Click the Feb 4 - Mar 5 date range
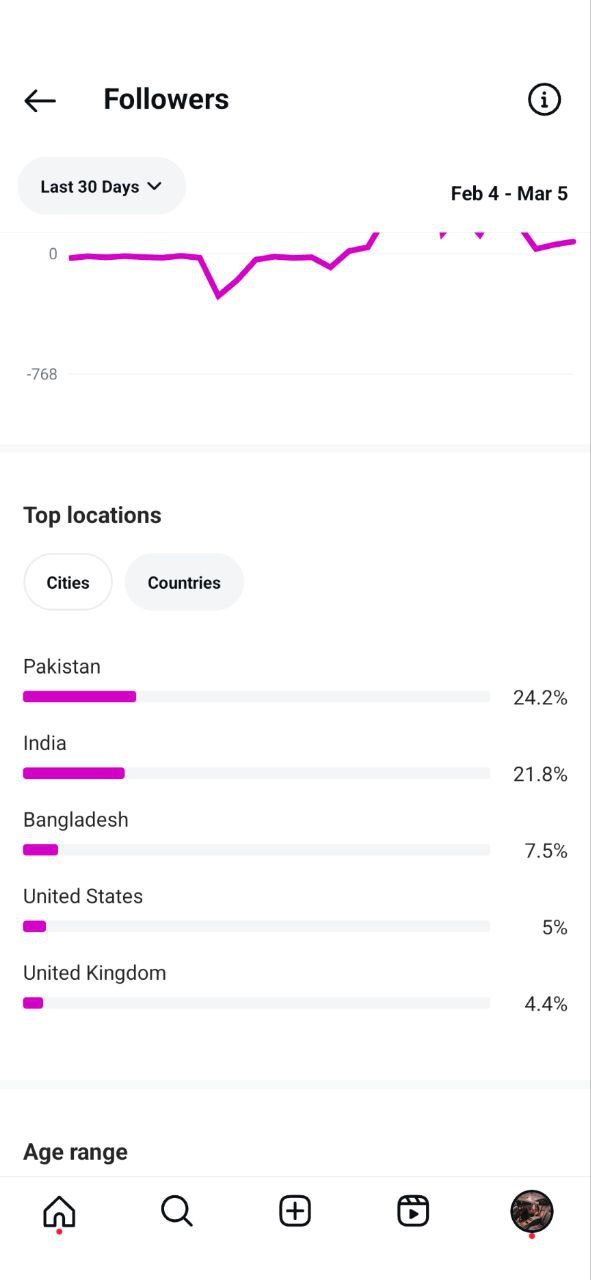The width and height of the screenshot is (591, 1280). (x=509, y=194)
